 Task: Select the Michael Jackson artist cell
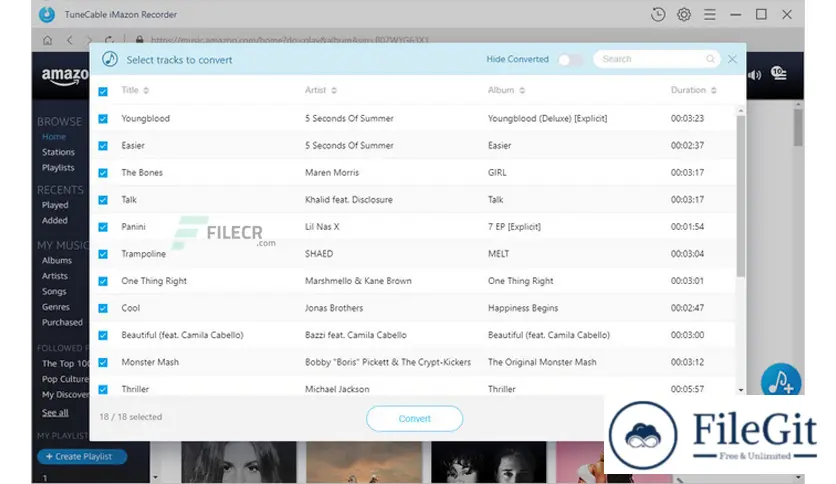coord(337,389)
